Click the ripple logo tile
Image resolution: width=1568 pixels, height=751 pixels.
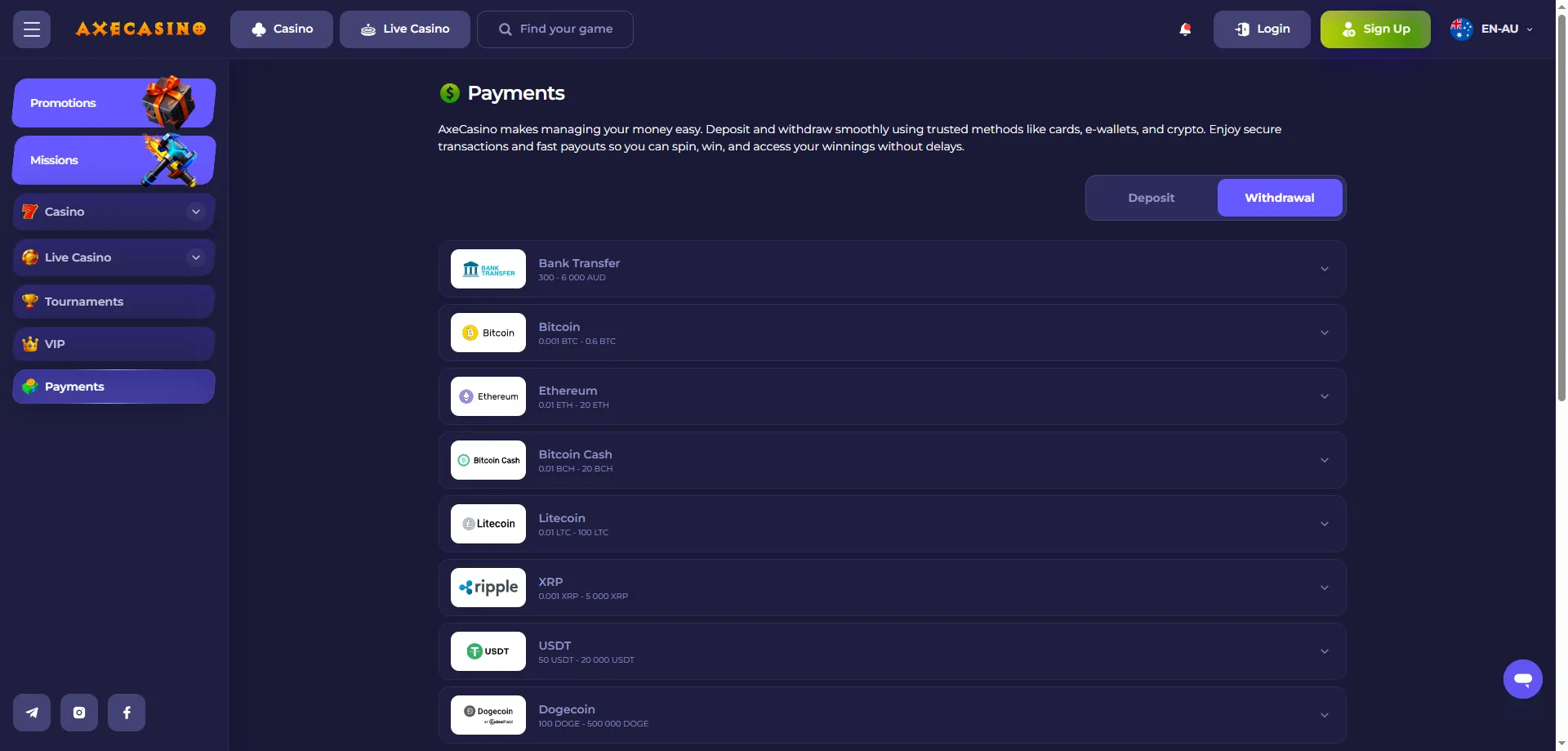[488, 588]
